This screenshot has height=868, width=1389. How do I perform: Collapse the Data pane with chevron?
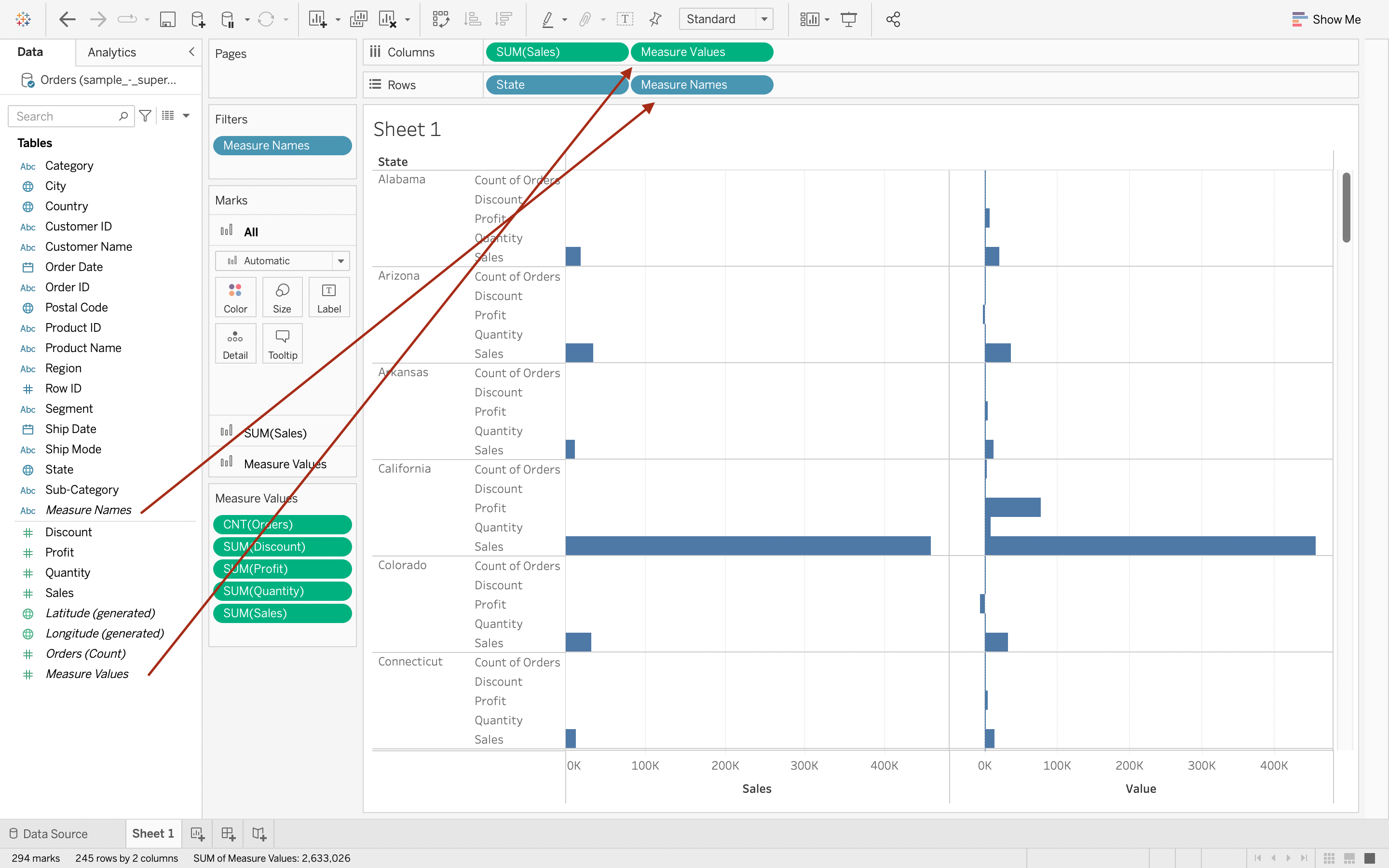(191, 52)
